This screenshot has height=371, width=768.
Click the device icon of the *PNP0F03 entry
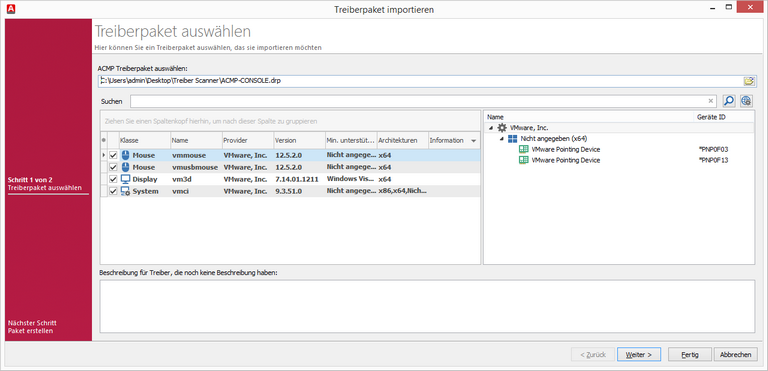[524, 149]
